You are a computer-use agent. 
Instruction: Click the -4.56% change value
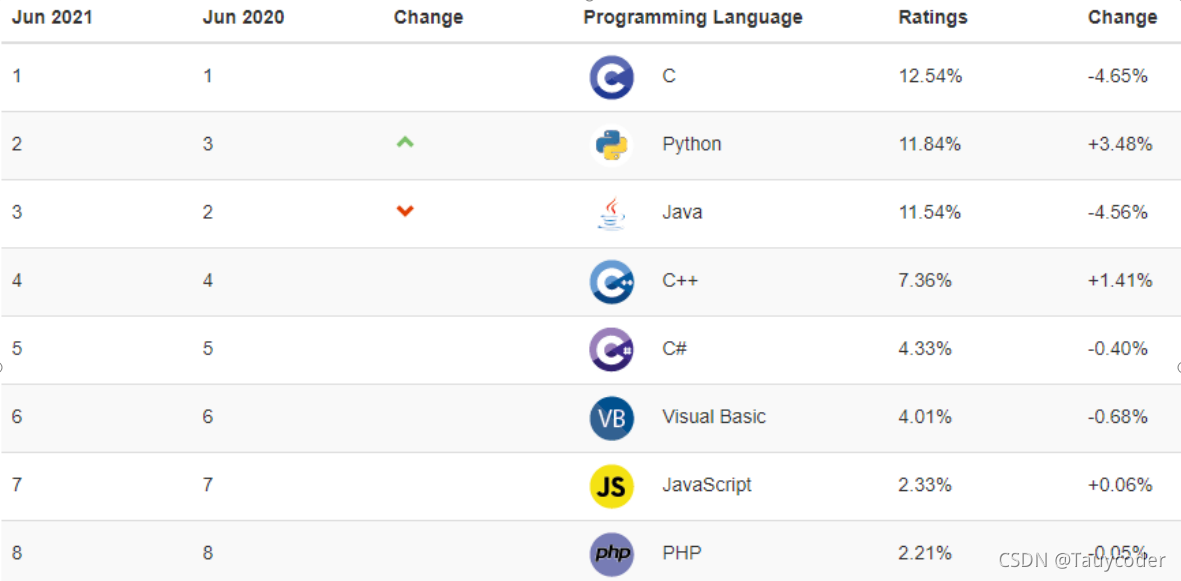(1118, 213)
